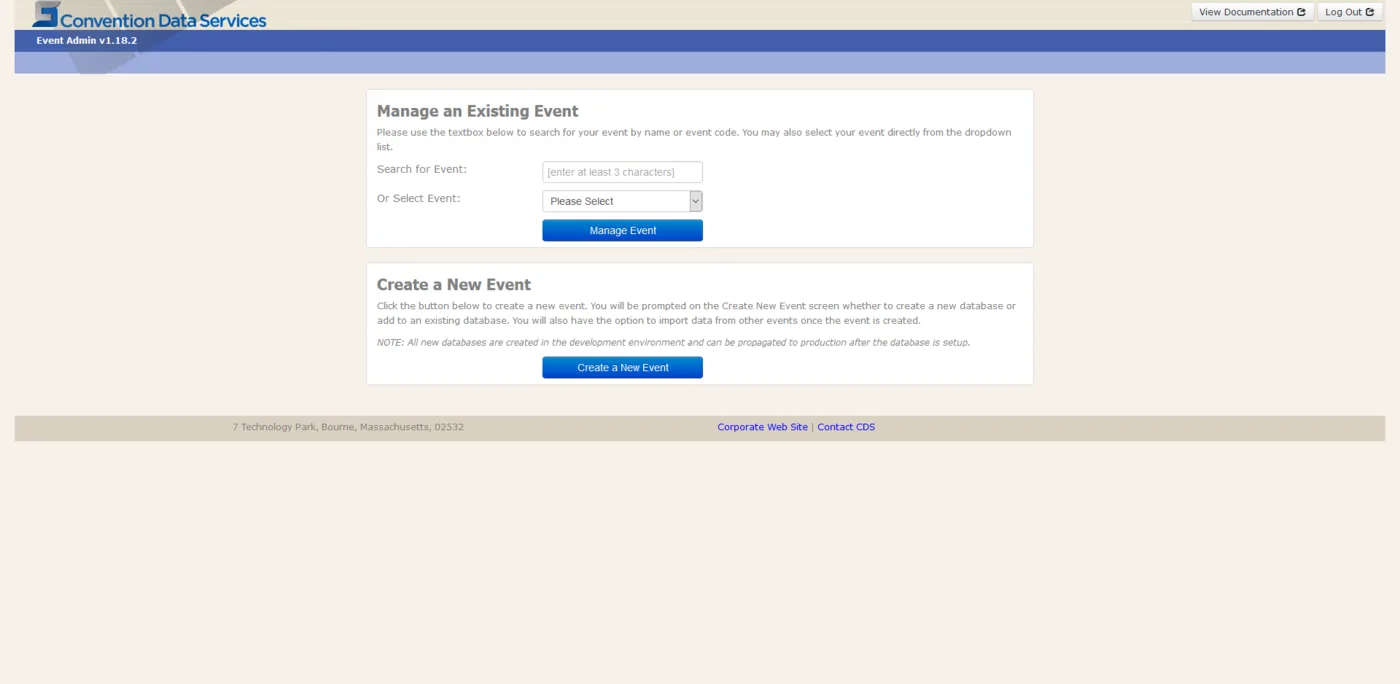Screen dimensions: 1400x684
Task: Click the Search for Event label
Action: click(x=422, y=169)
